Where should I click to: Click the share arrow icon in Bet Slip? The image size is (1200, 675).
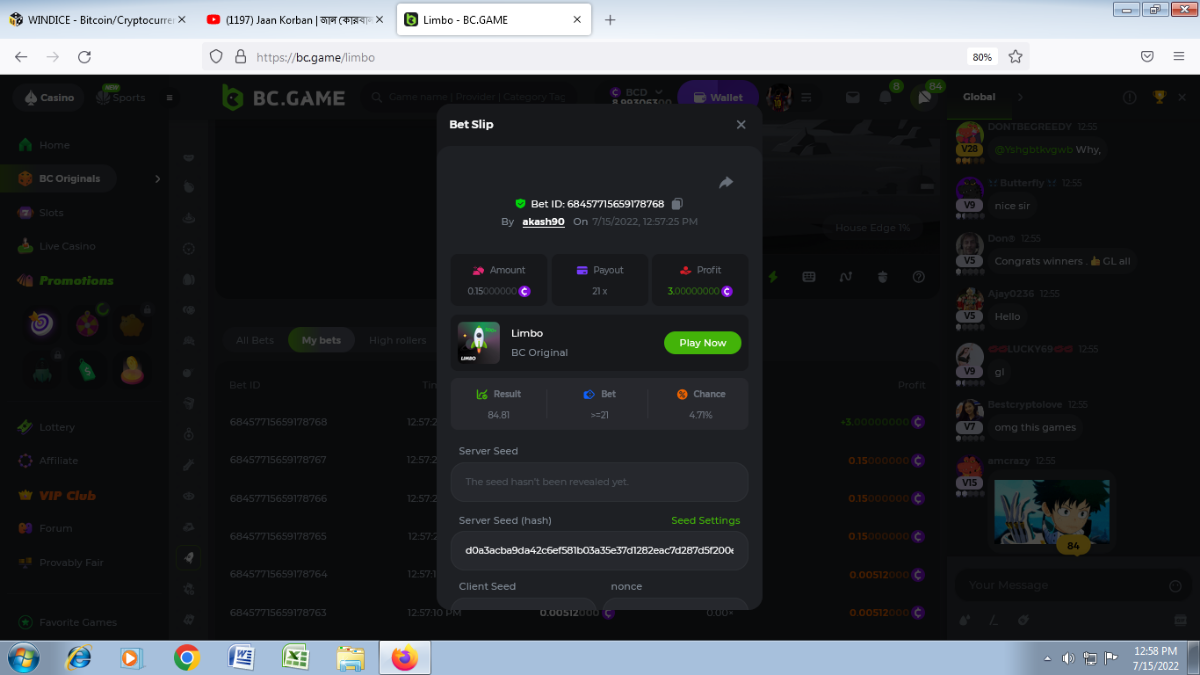click(726, 182)
